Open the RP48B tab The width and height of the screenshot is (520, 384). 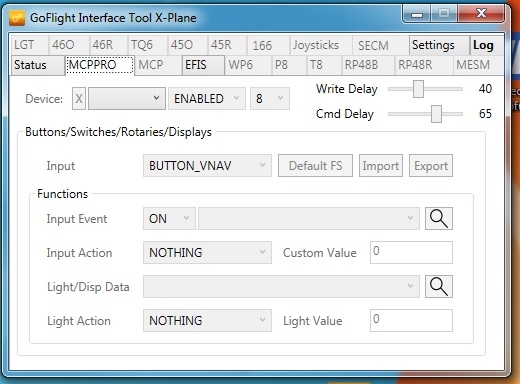[x=368, y=65]
